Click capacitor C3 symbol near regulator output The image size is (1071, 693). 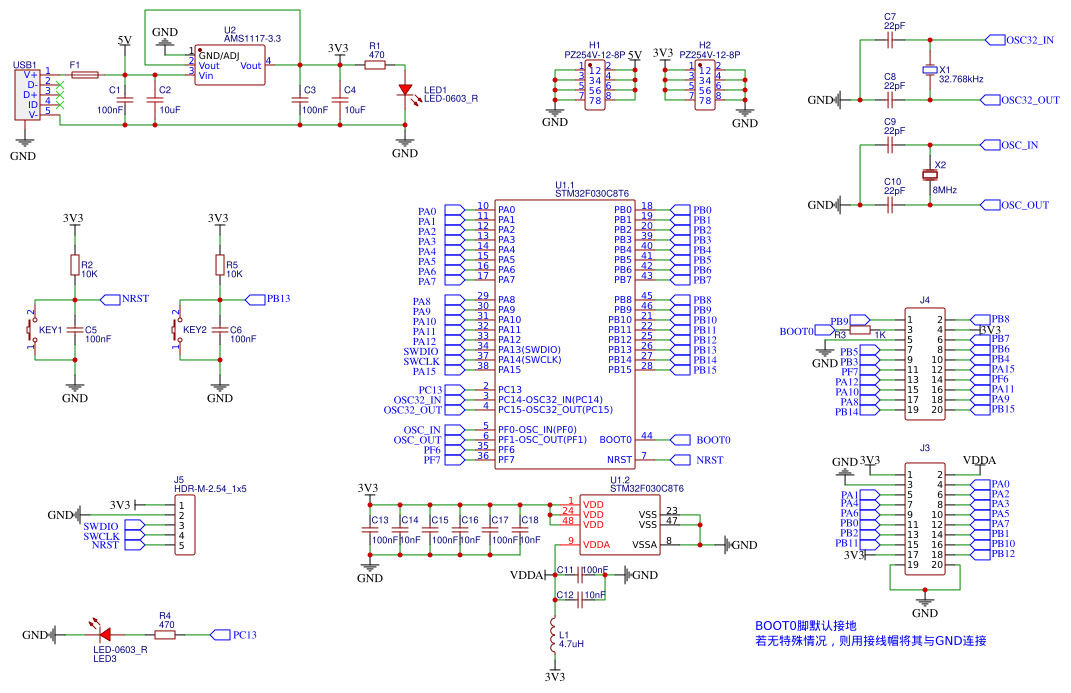pos(300,100)
